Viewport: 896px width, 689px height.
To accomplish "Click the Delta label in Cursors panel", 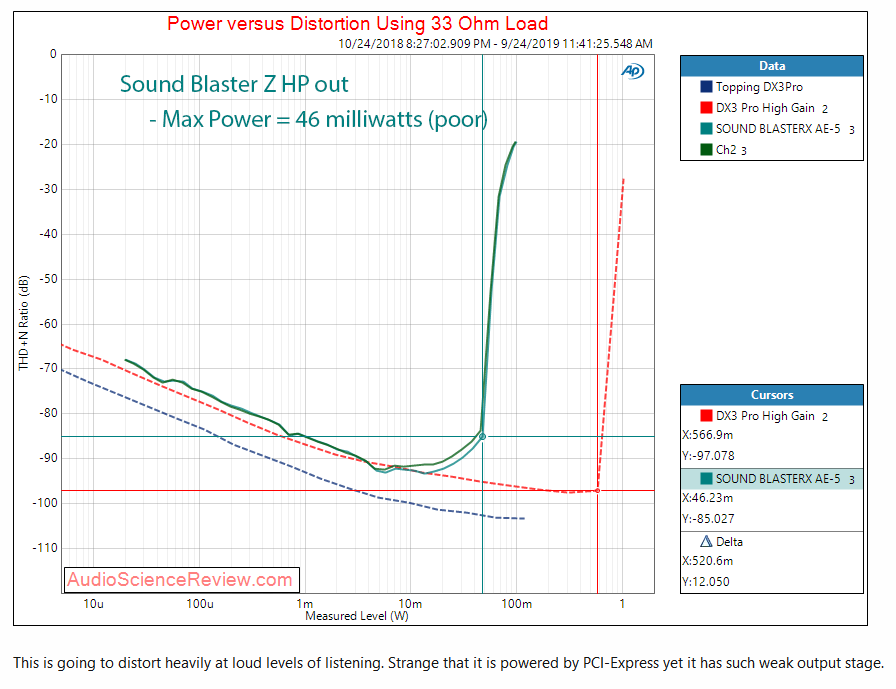I will (x=729, y=542).
